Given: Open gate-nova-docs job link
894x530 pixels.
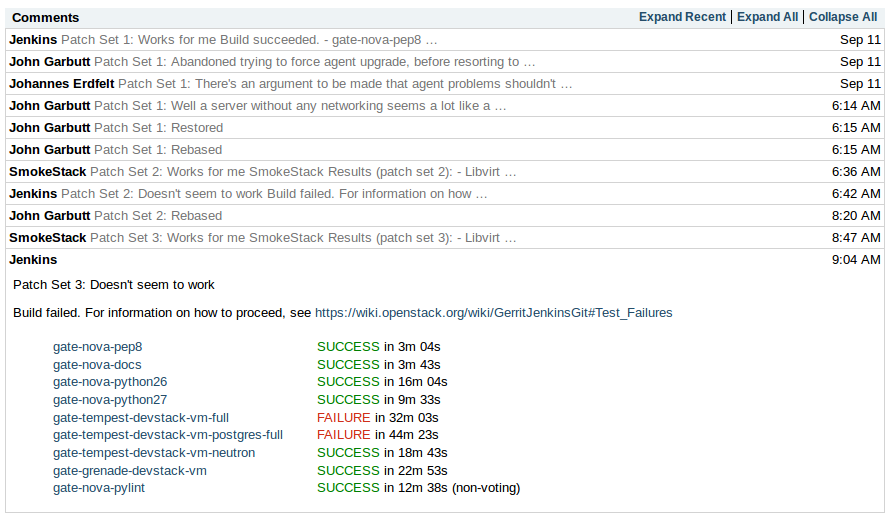Looking at the screenshot, I should click(97, 365).
